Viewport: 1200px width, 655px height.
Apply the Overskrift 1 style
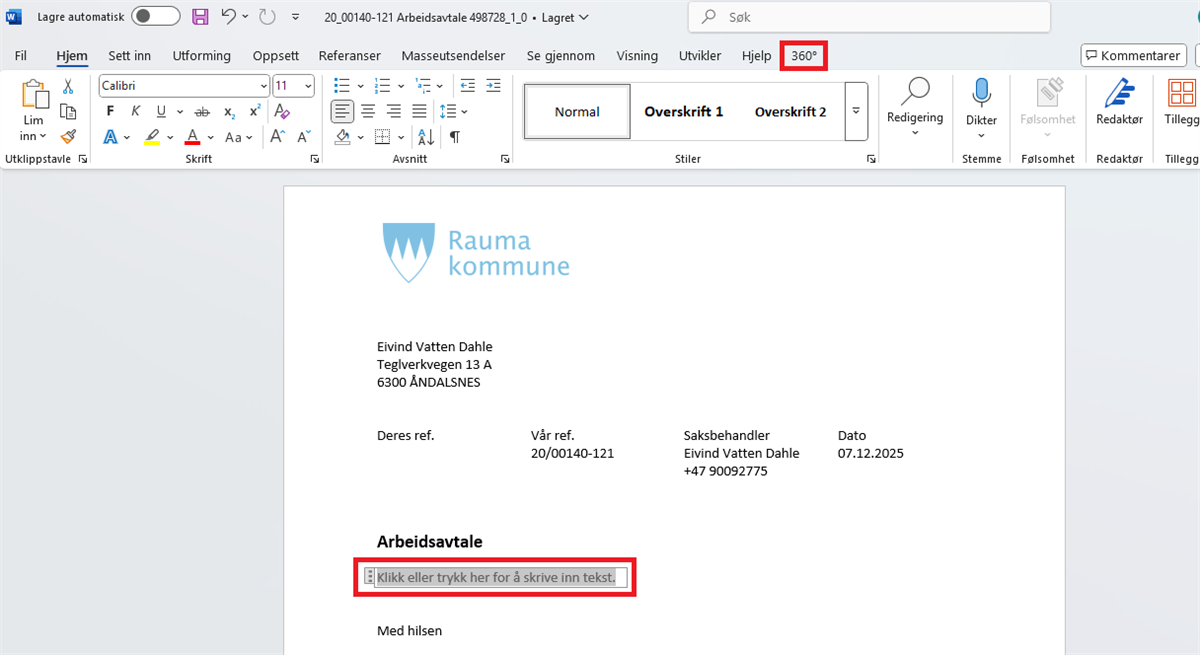[x=683, y=111]
